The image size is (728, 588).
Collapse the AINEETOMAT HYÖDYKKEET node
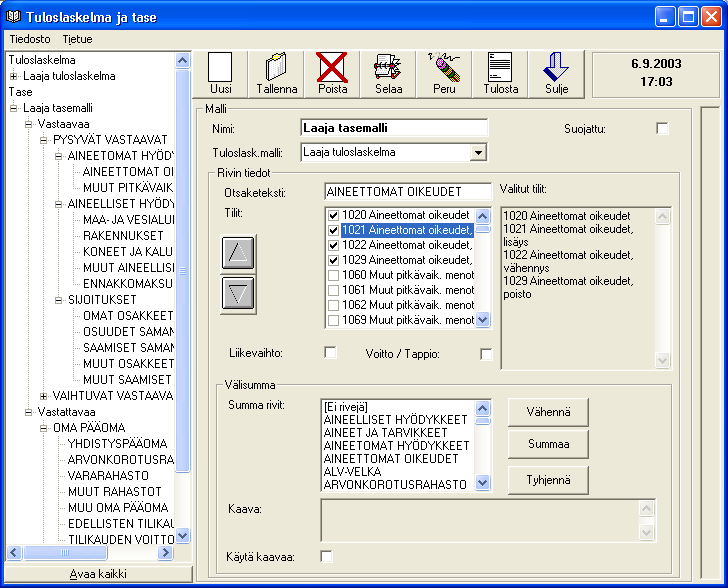coord(58,156)
